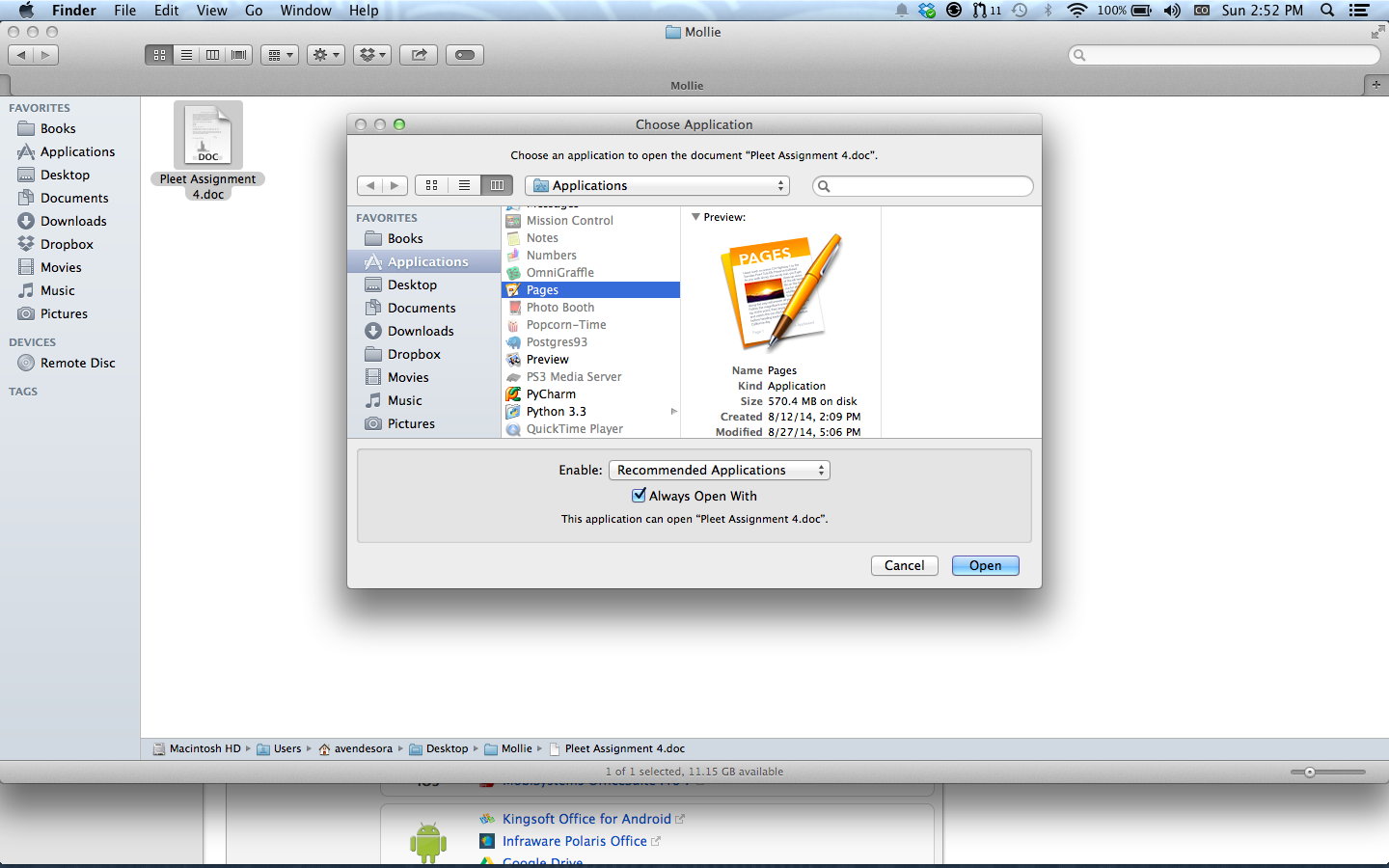This screenshot has height=868, width=1389.
Task: Open the Dropbox toolbar menu icon
Action: [x=371, y=55]
